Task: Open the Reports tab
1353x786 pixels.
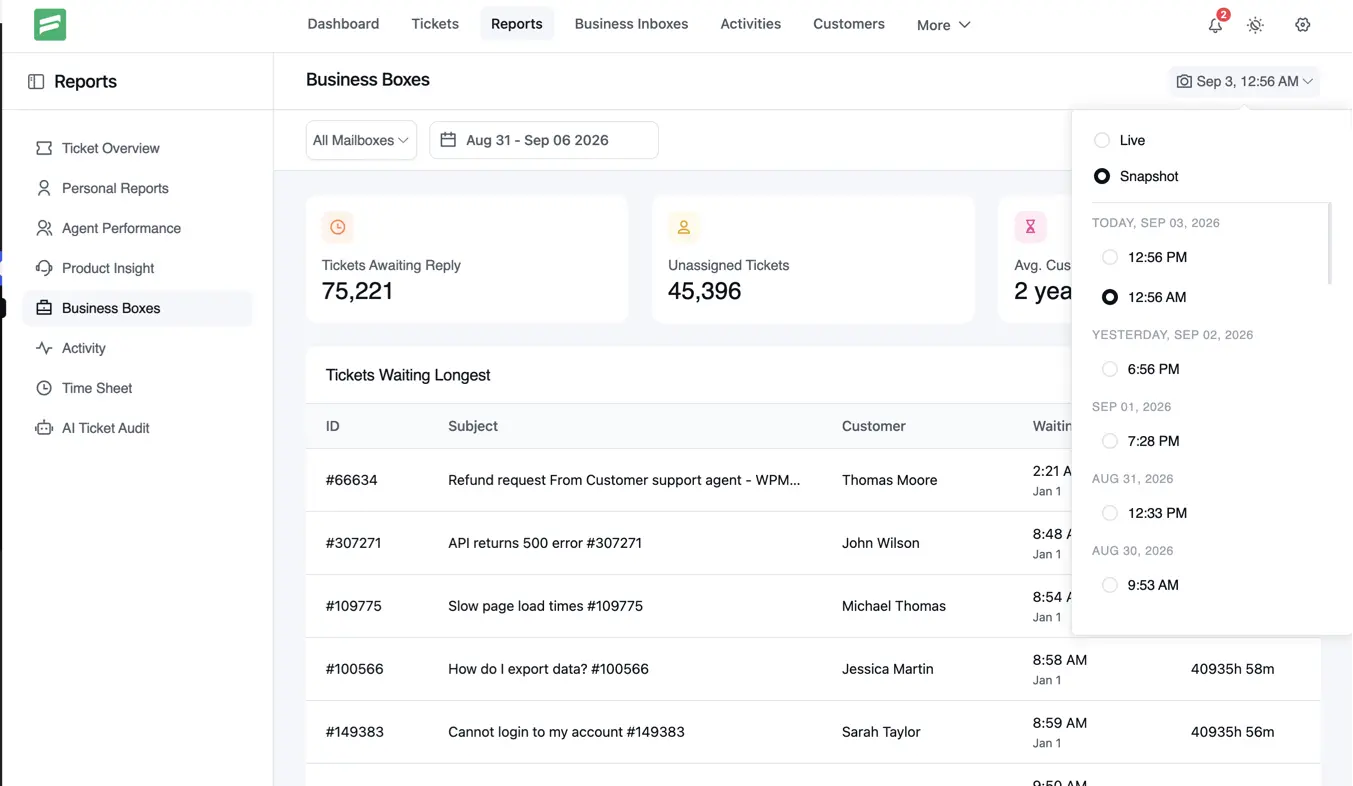Action: (517, 24)
